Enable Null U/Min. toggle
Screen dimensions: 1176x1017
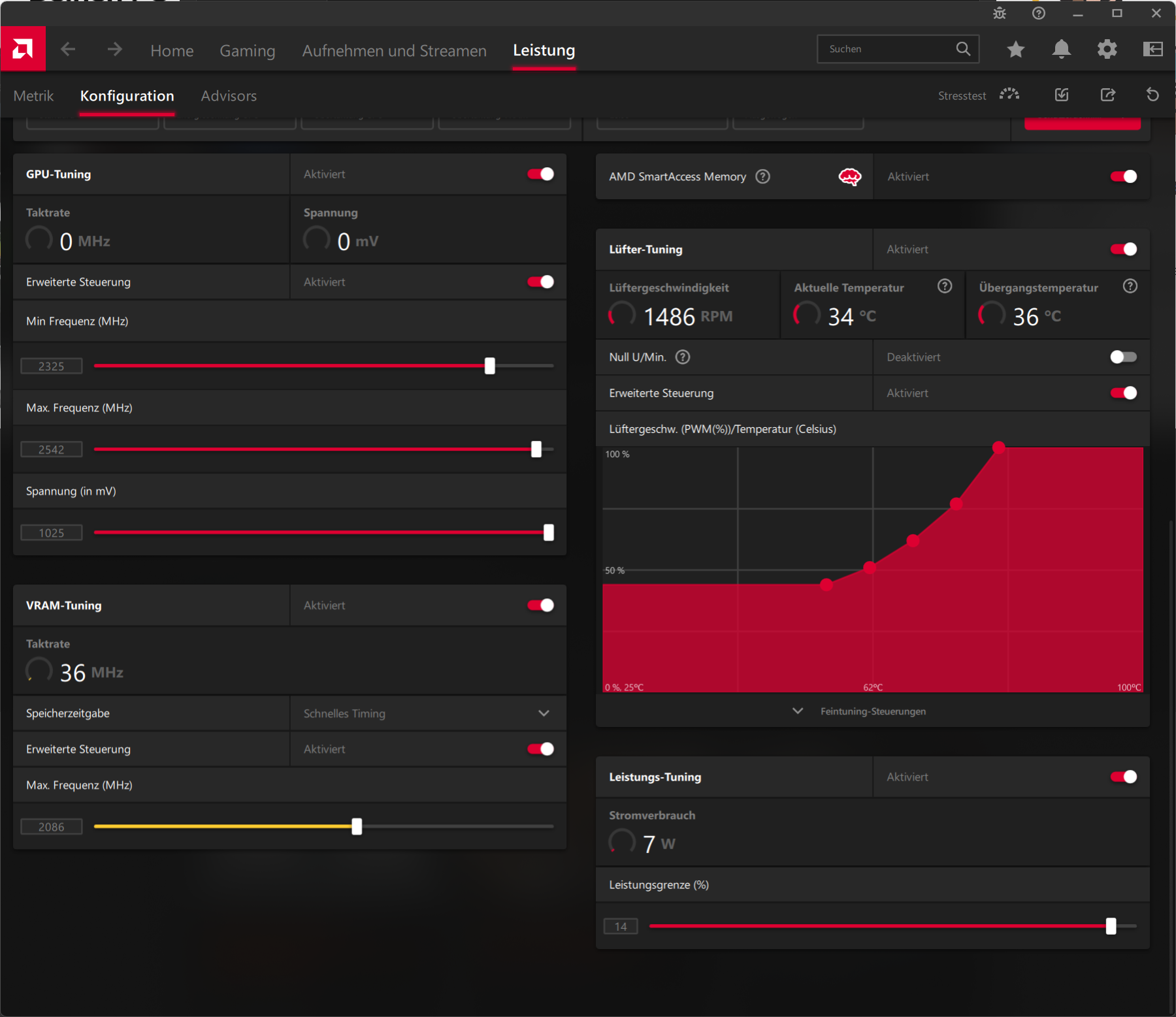pos(1124,357)
